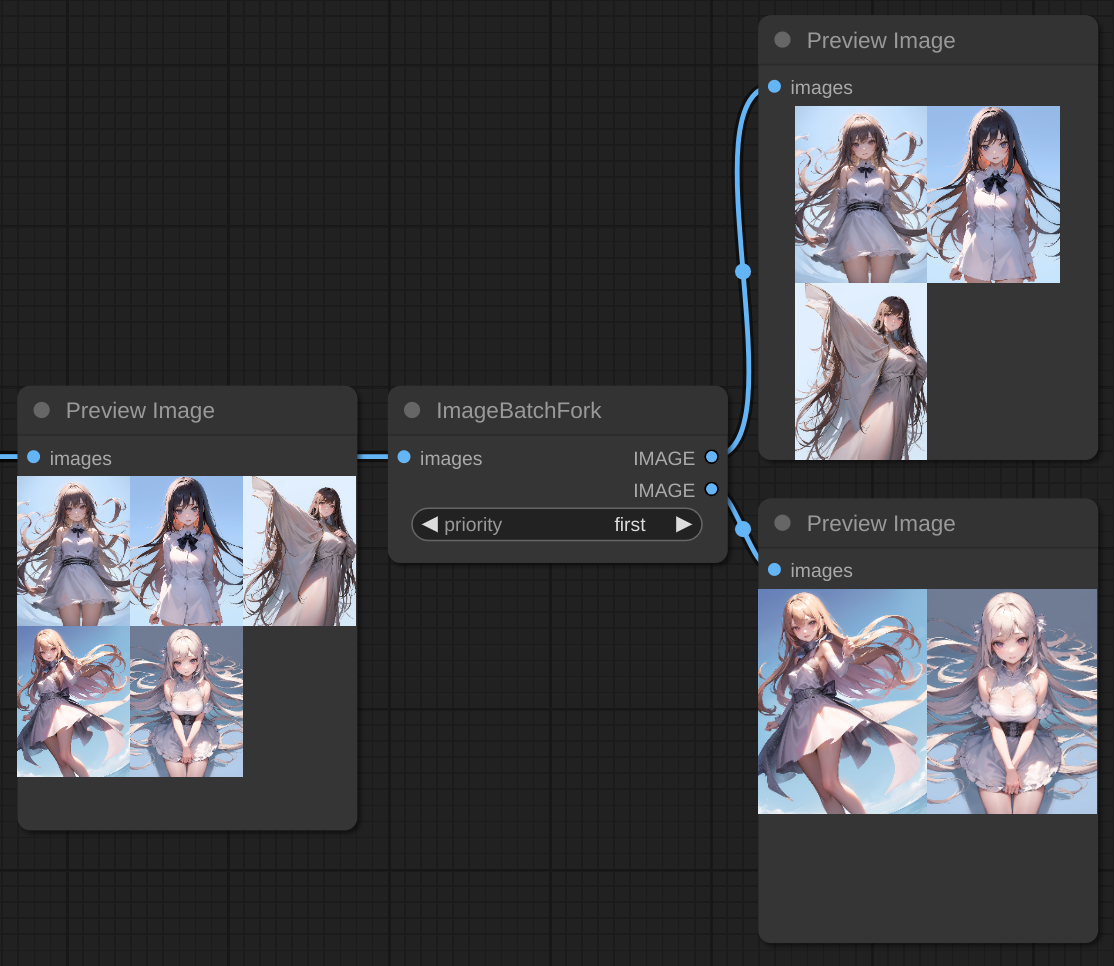
Task: Click the images input socket on the five-image Preview node
Action: coord(34,457)
